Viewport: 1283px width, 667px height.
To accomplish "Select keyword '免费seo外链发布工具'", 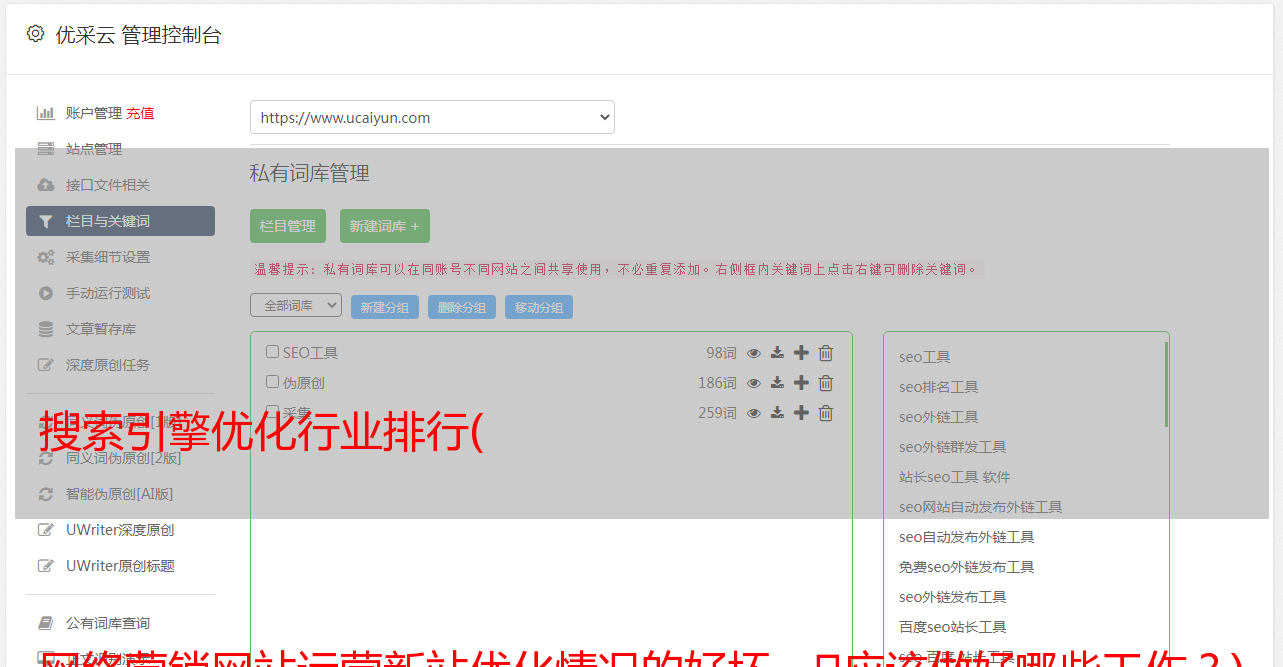I will 967,567.
